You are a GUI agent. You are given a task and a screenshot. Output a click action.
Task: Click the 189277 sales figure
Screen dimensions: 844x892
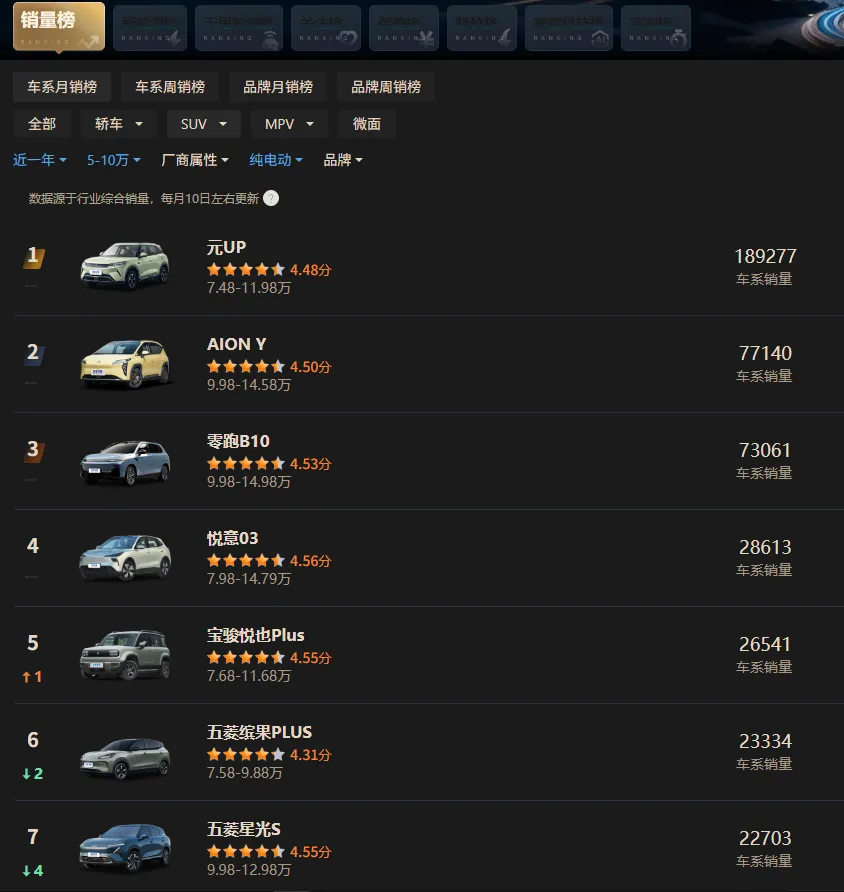pyautogui.click(x=765, y=257)
